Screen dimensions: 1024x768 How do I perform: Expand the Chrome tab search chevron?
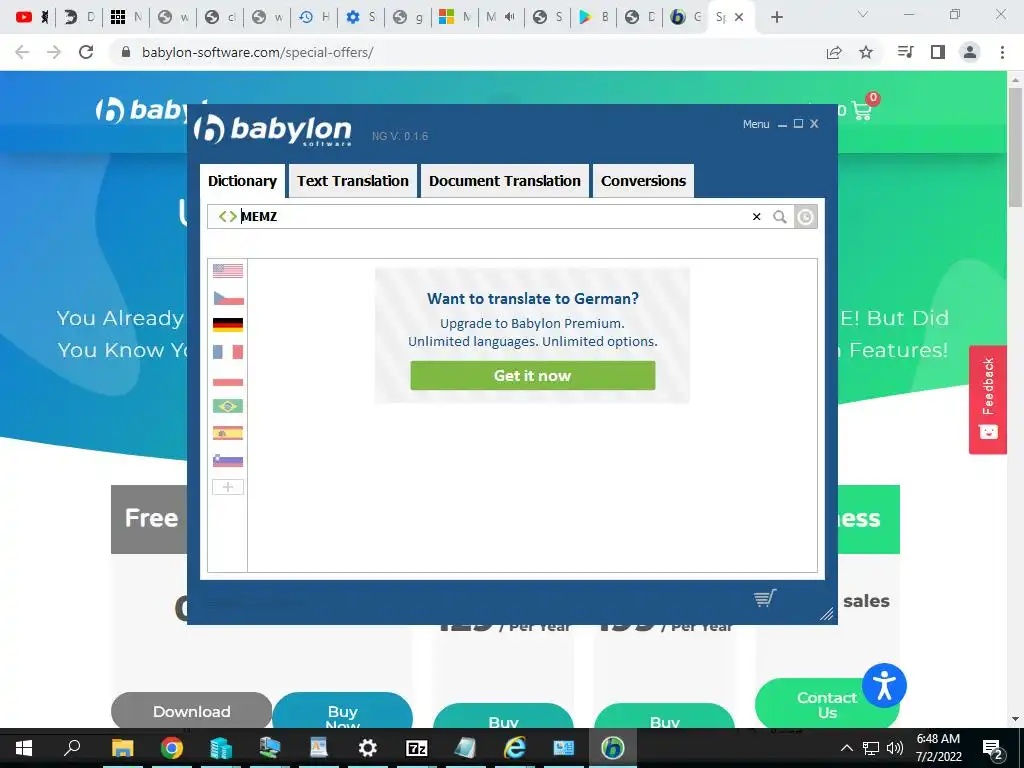pos(862,14)
